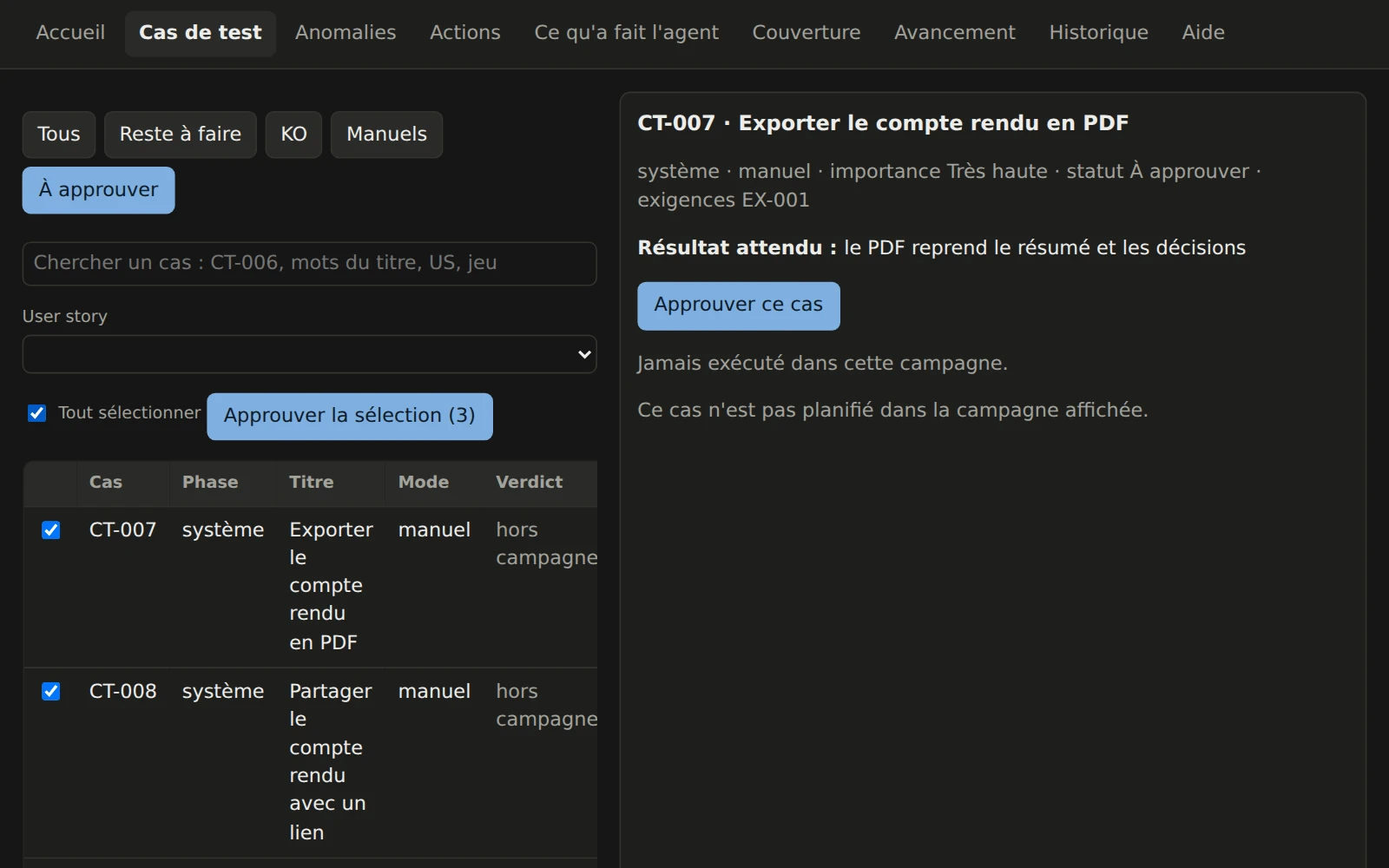Uncheck the Tout sélectionner checkbox
Screen dimensions: 1389x868
(x=36, y=413)
